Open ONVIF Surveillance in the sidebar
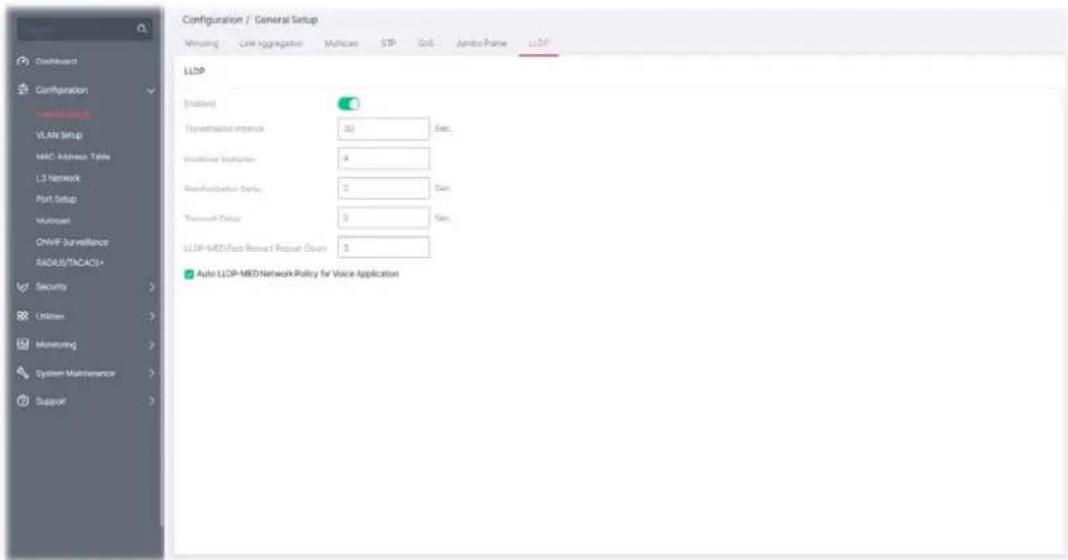Screen dimensions: 1068x560 72,242
